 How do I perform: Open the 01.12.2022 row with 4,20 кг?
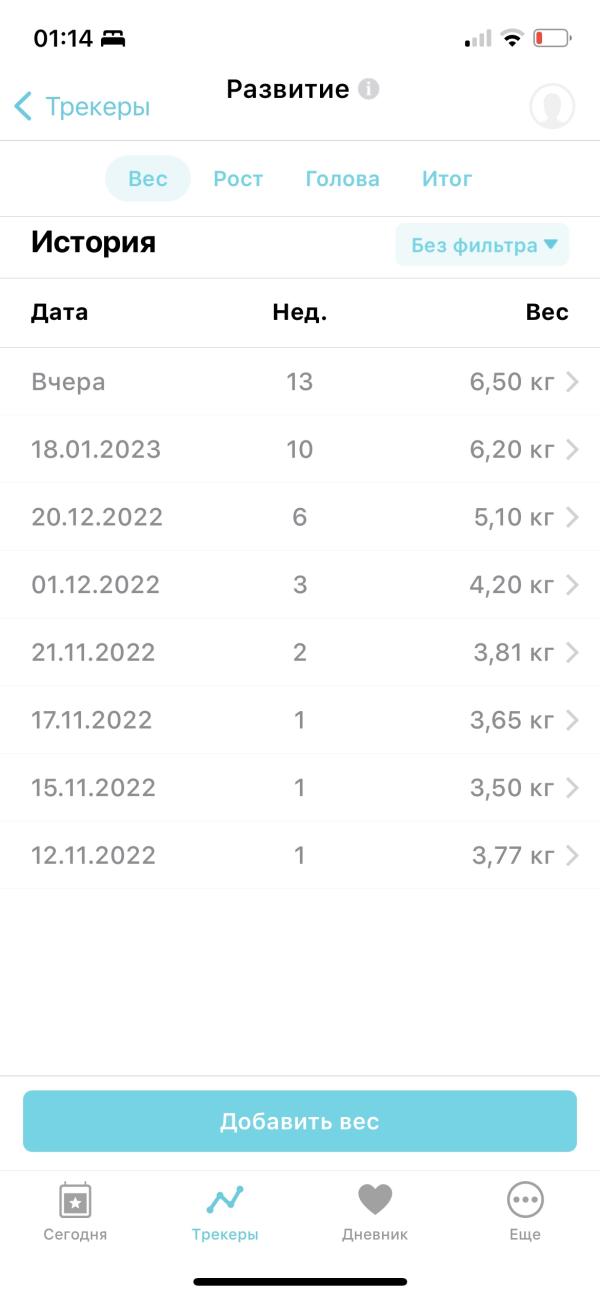(300, 585)
